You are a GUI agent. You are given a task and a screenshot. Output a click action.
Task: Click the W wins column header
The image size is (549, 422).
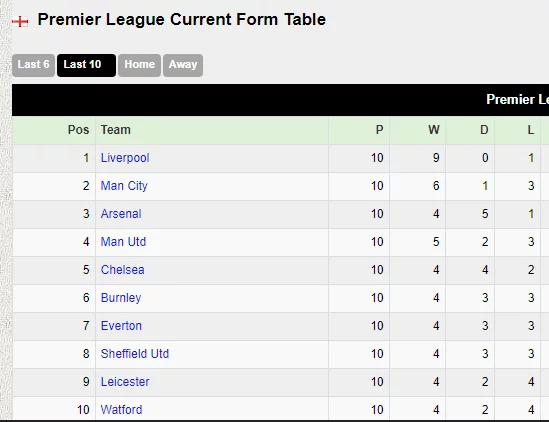434,130
